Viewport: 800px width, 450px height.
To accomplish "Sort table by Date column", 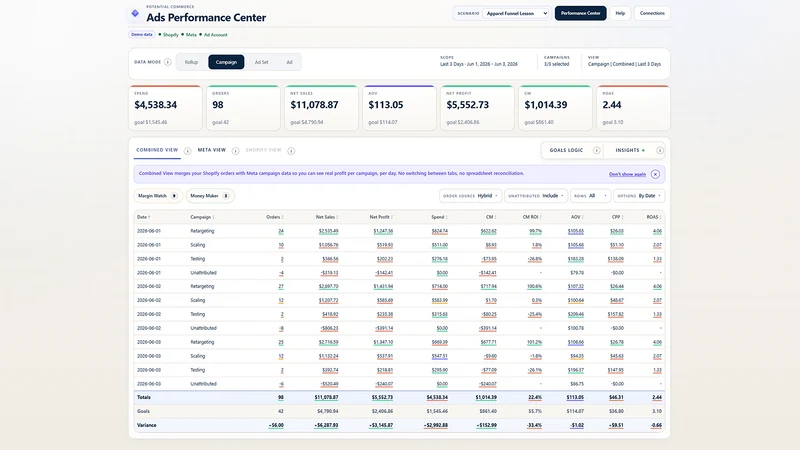I will tap(143, 217).
